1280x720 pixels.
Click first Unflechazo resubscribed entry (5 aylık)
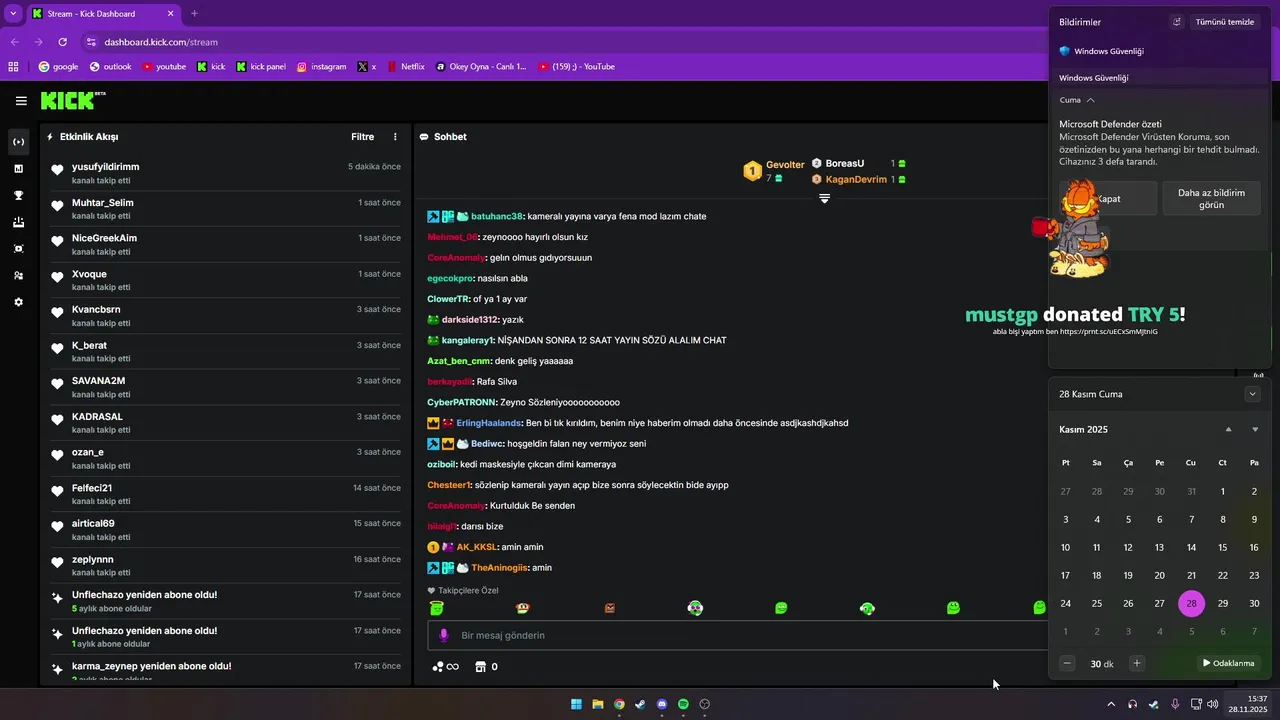[x=226, y=601]
